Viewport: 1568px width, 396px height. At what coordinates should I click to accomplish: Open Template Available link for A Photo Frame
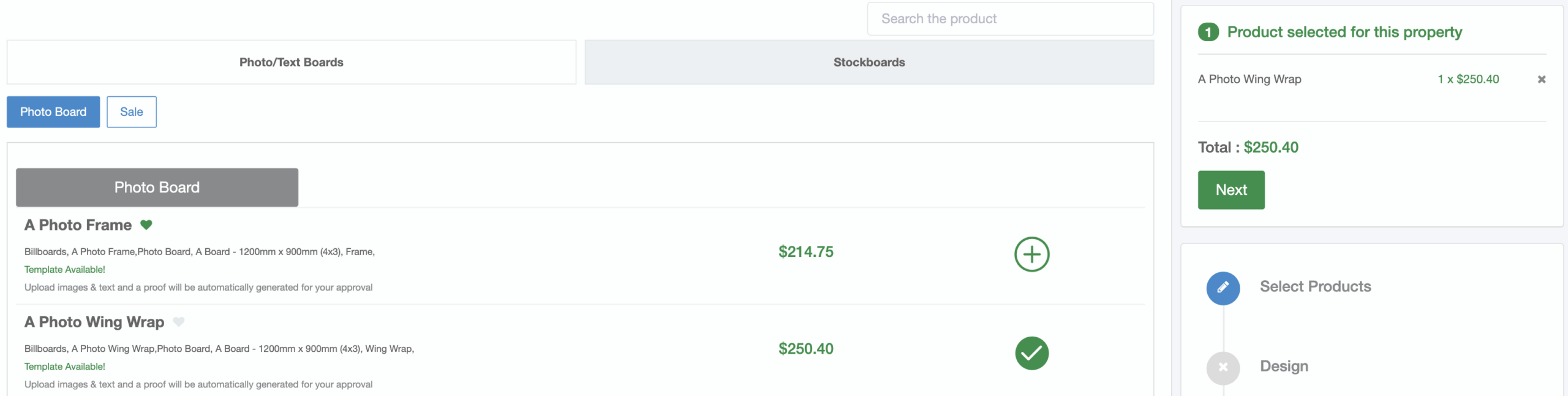click(x=65, y=270)
